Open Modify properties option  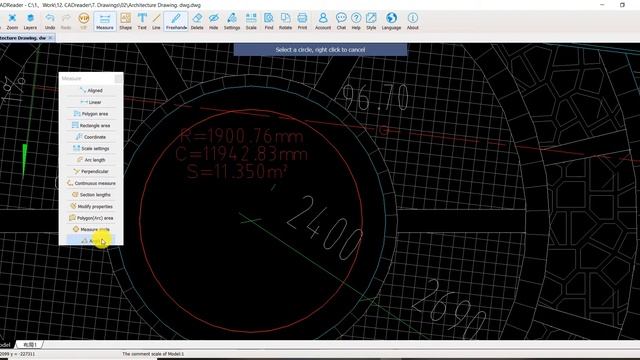point(91,207)
